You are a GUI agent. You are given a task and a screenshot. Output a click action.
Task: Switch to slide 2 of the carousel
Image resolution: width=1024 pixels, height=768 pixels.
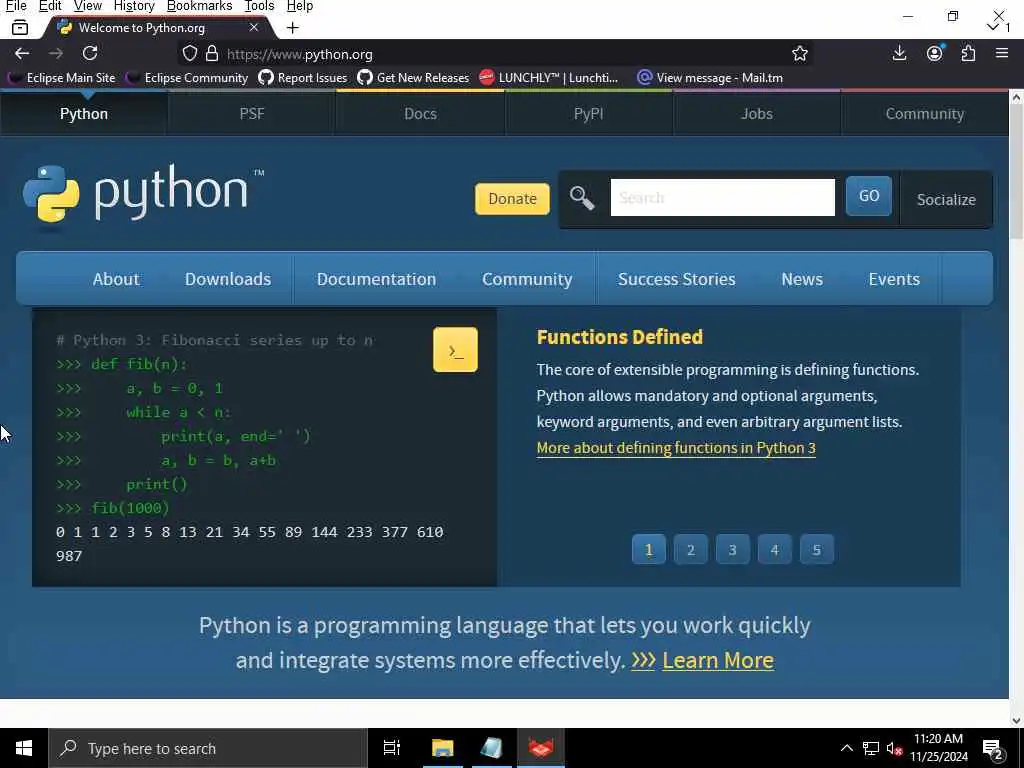click(x=690, y=550)
